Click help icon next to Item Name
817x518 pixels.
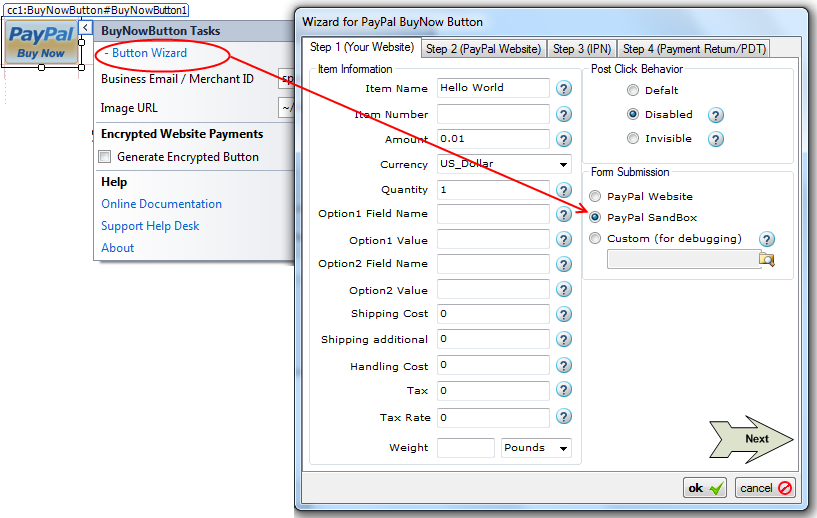(x=564, y=89)
